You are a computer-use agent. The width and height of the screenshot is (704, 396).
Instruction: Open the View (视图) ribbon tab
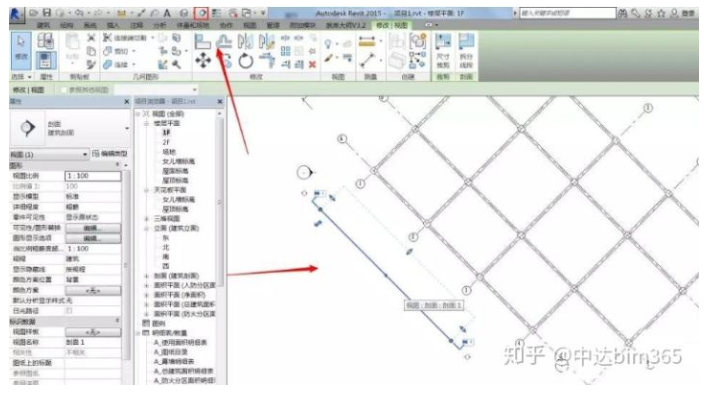[x=249, y=25]
